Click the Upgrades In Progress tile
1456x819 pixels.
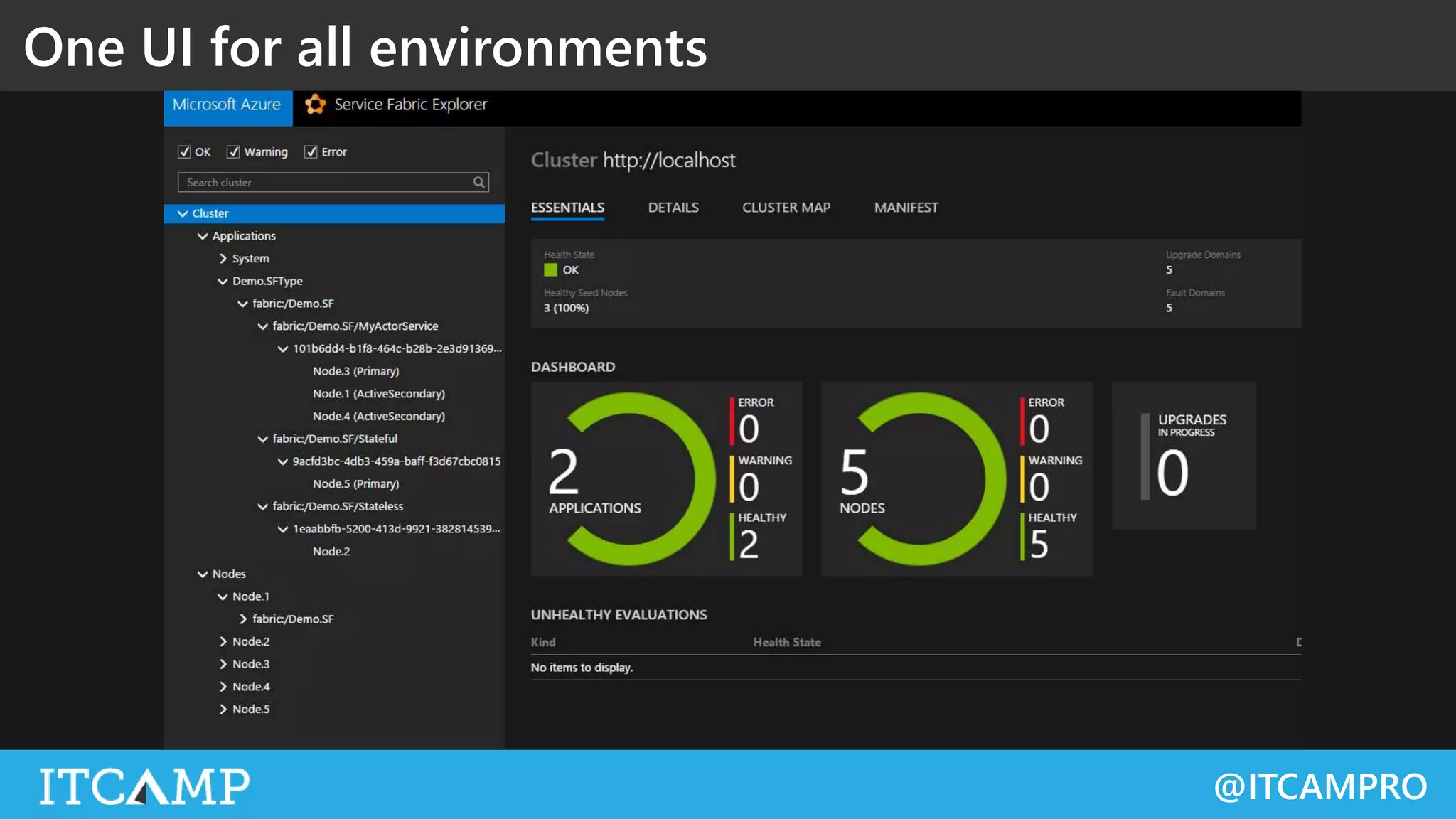pyautogui.click(x=1184, y=456)
